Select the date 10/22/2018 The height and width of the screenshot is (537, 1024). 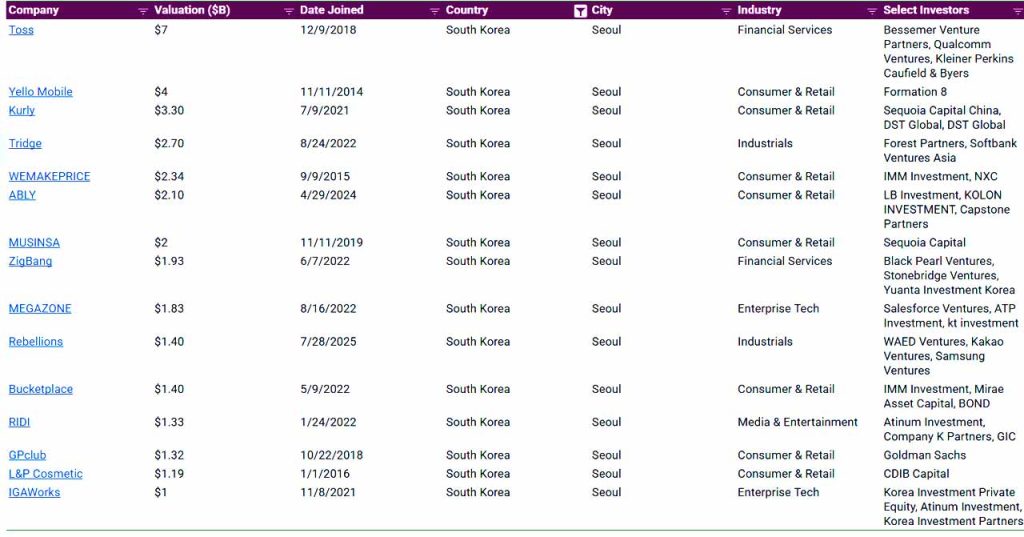tap(331, 455)
